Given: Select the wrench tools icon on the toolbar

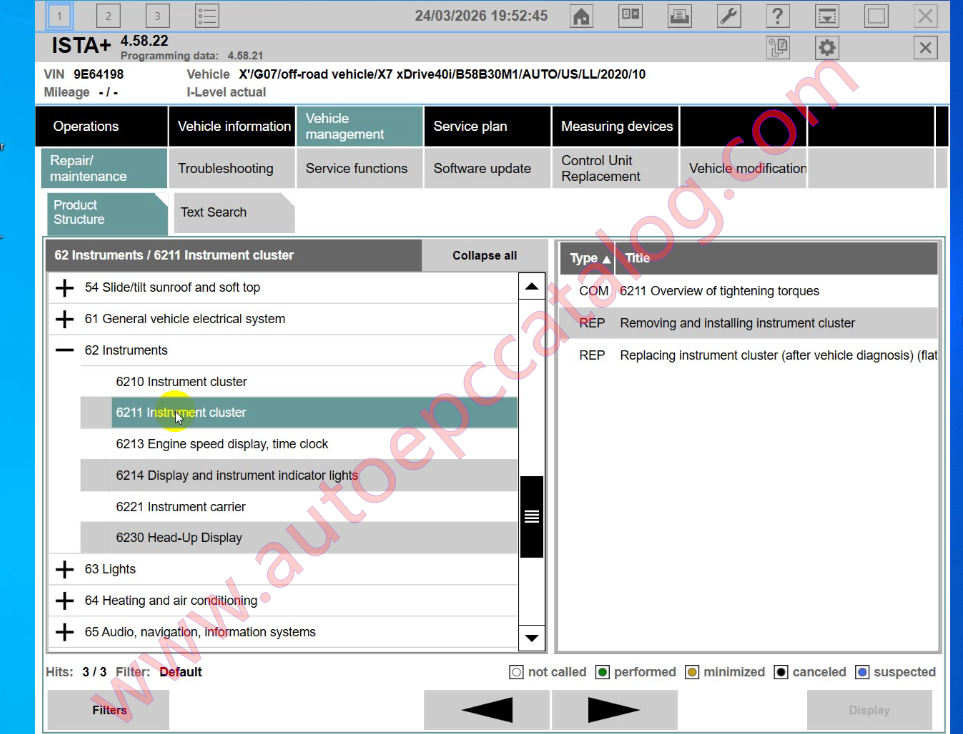Looking at the screenshot, I should coord(731,16).
